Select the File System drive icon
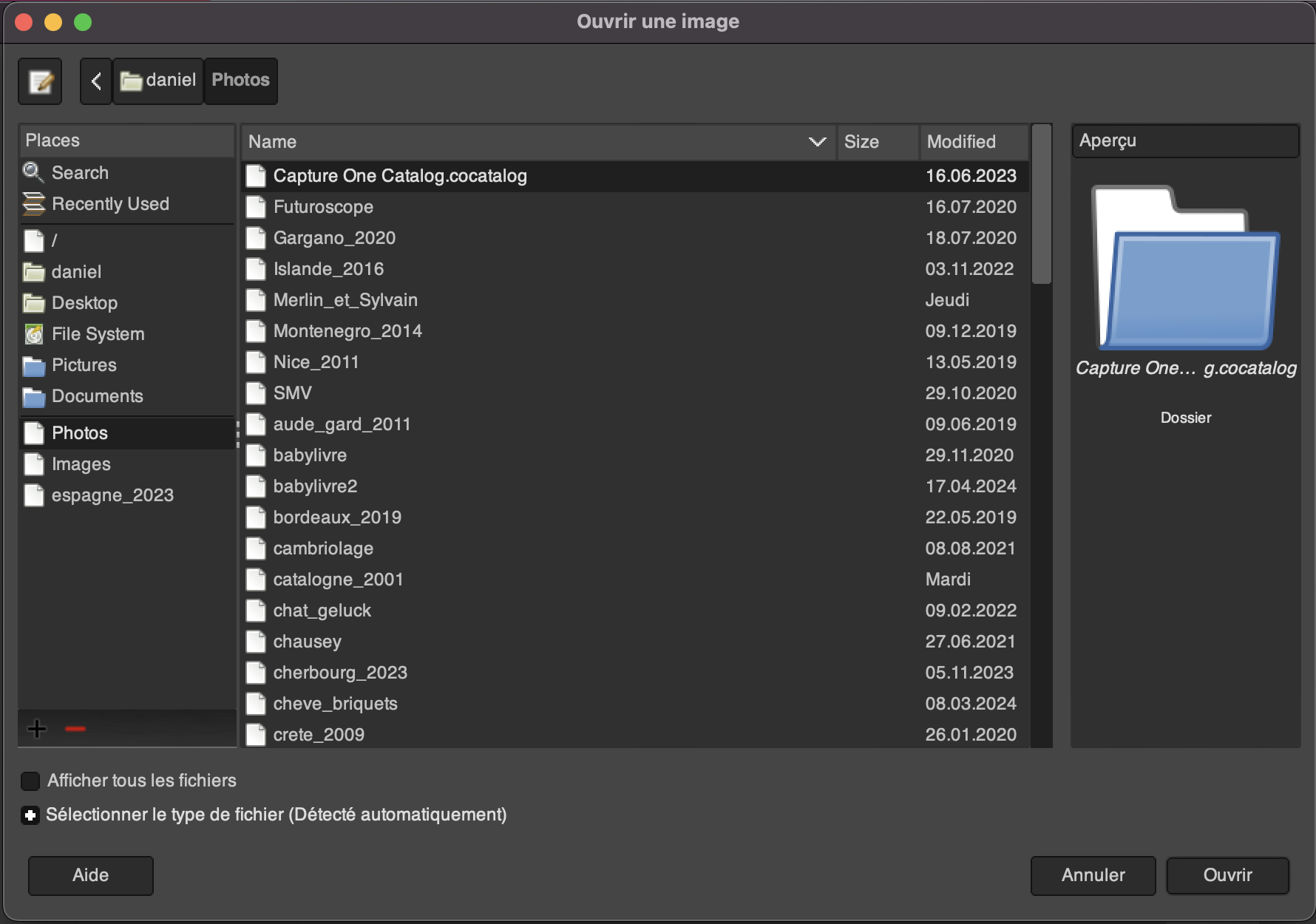The height and width of the screenshot is (924, 1316). [x=34, y=334]
